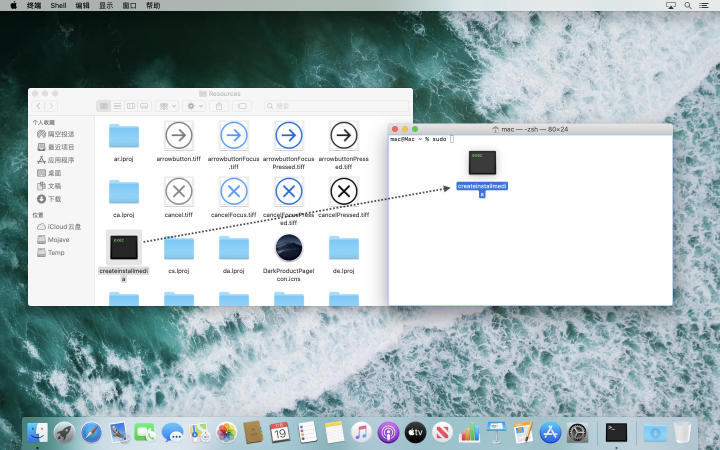This screenshot has width=720, height=450.
Task: Open Music from the Dock
Action: (361, 433)
